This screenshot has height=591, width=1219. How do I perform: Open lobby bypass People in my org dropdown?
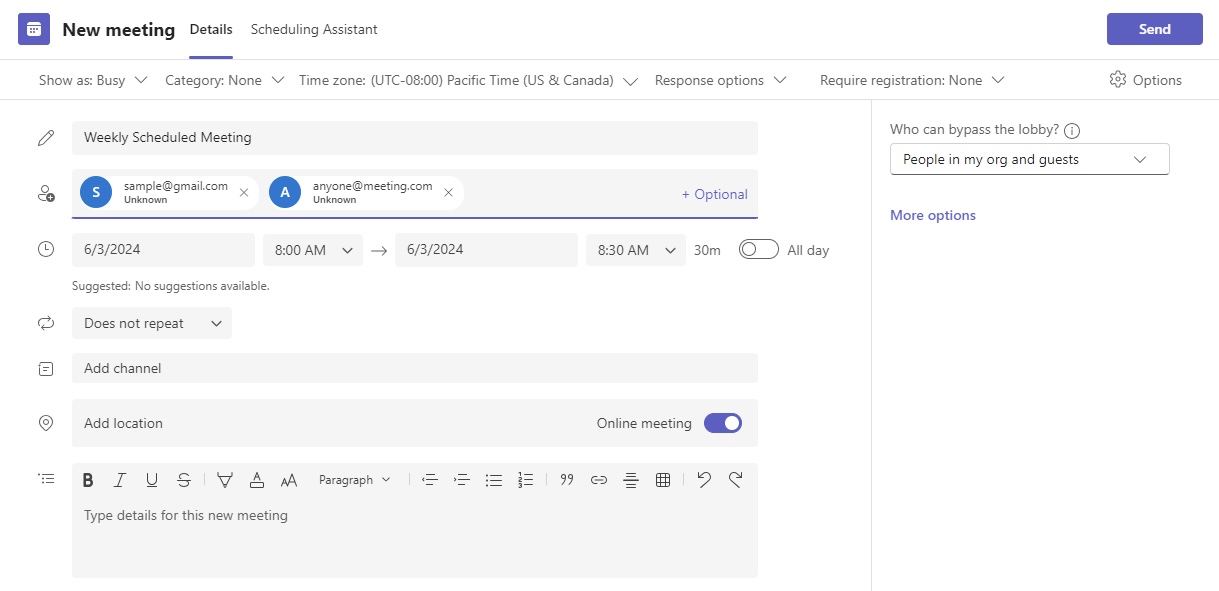coord(1030,159)
